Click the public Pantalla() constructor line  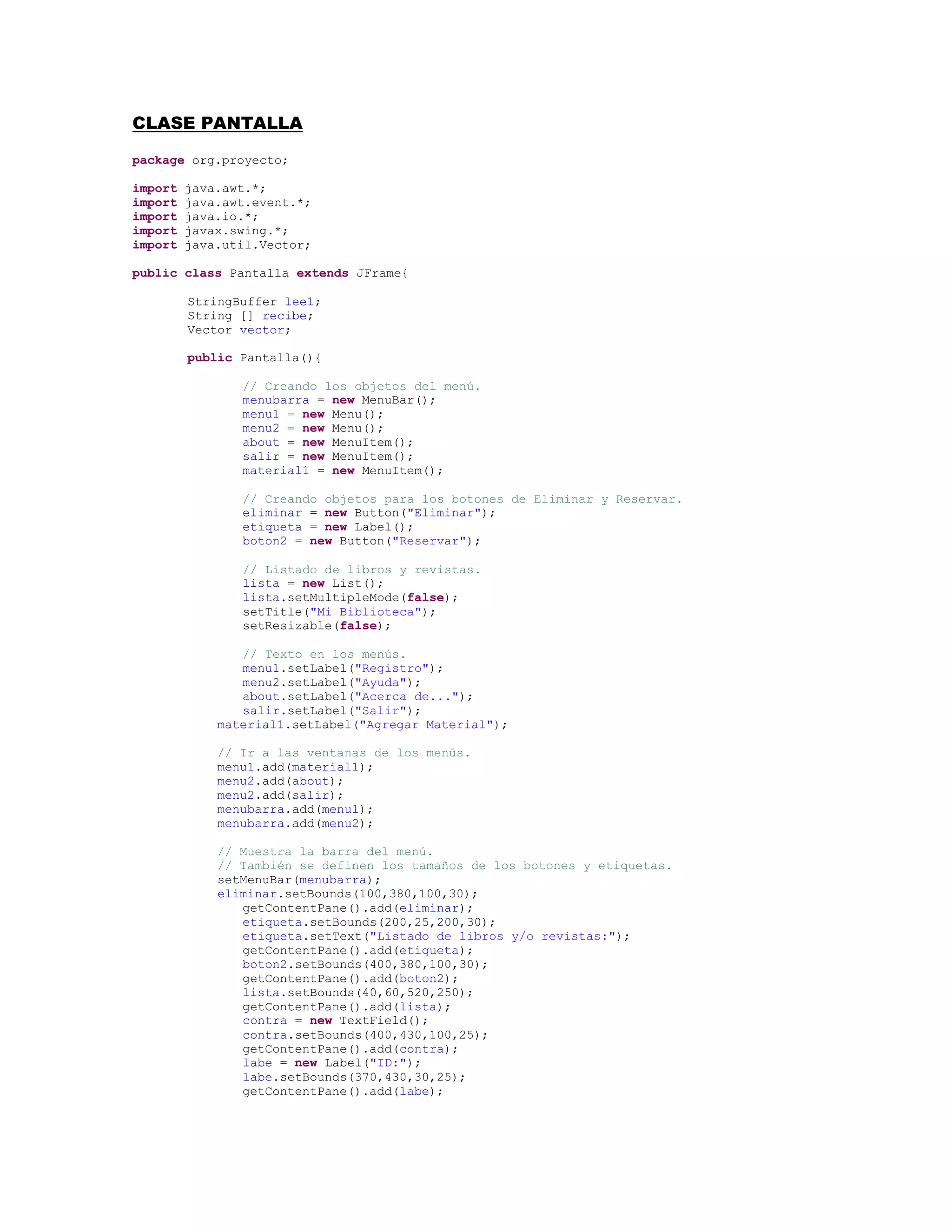[254, 358]
